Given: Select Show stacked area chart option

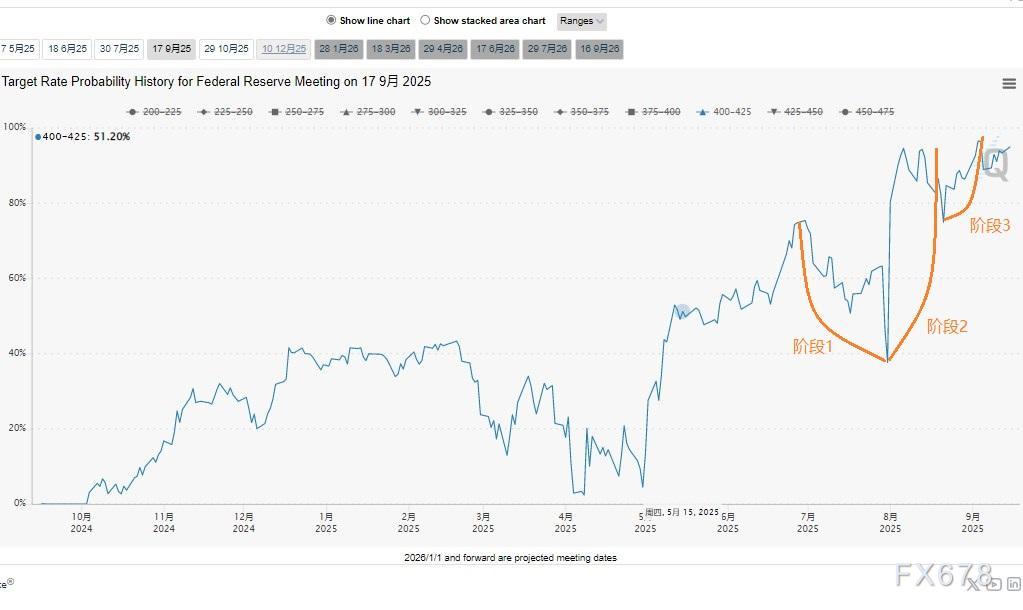Looking at the screenshot, I should coord(483,20).
